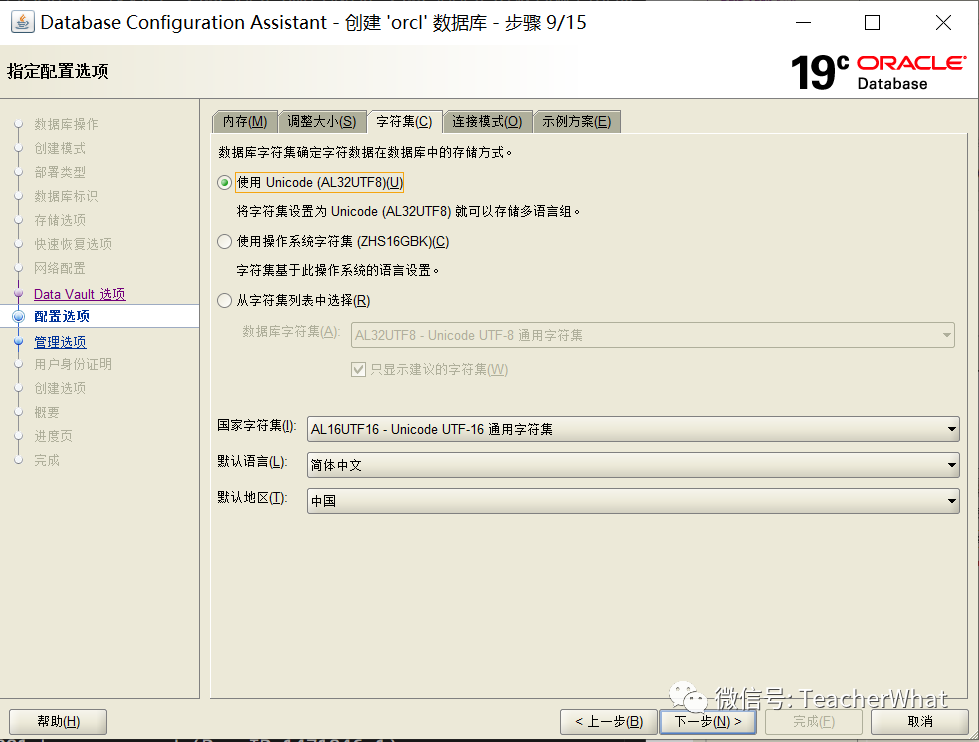979x742 pixels.
Task: Go to the 管理选项 step
Action: point(59,340)
